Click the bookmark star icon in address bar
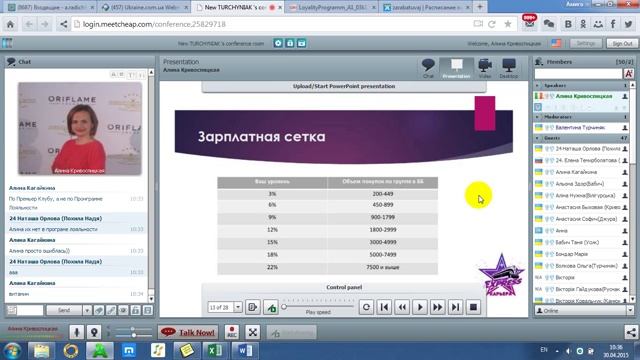The height and width of the screenshot is (360, 640). pos(508,24)
